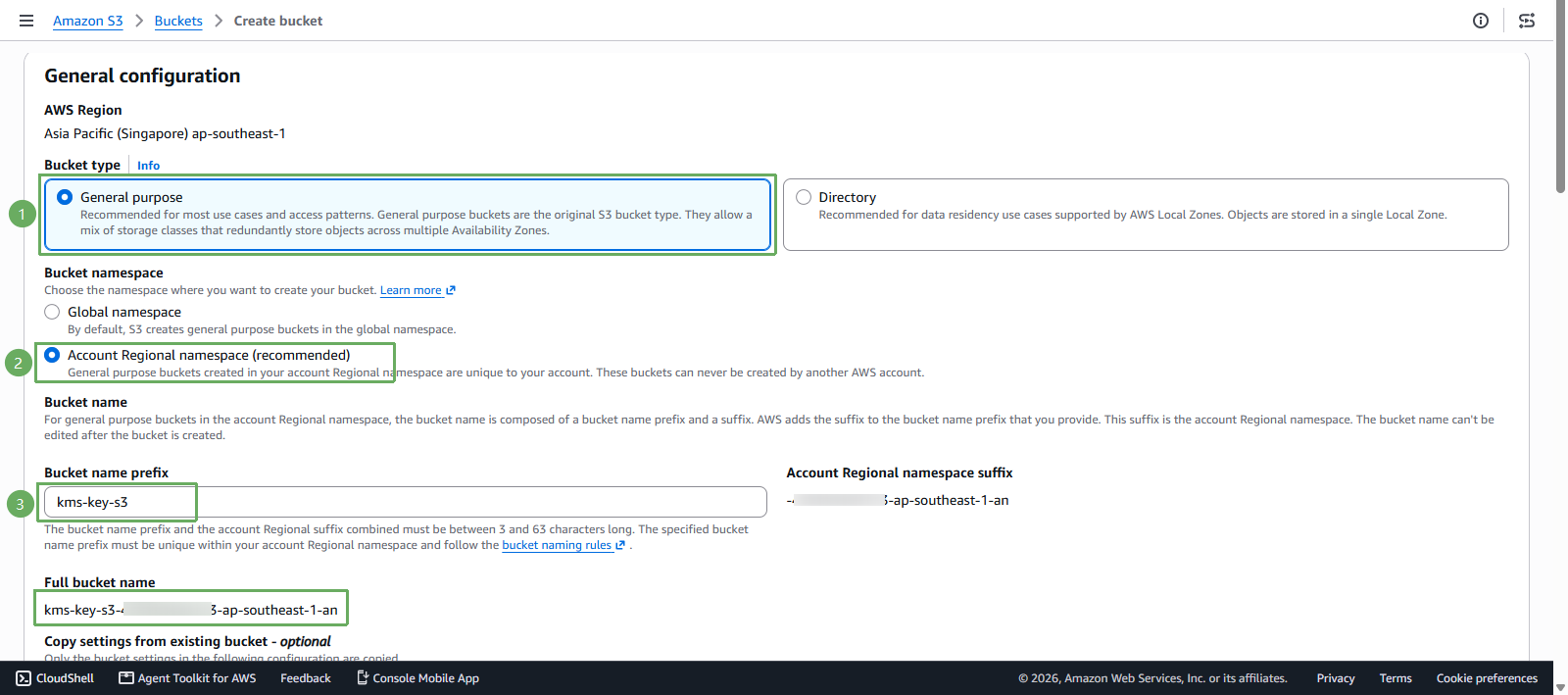1568x695 pixels.
Task: Click external icon next to bucket naming rules
Action: click(620, 546)
